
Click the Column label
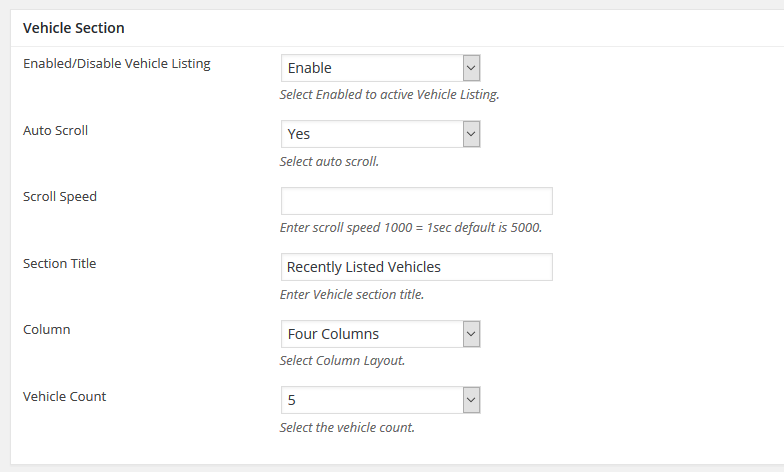(46, 330)
